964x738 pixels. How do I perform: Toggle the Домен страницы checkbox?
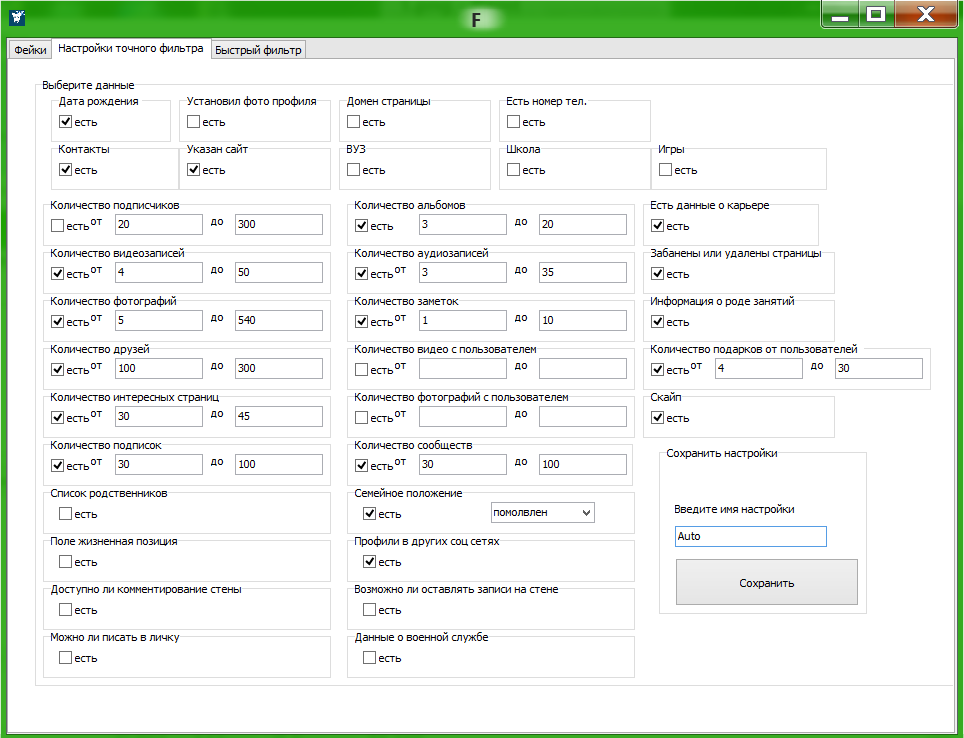[354, 122]
